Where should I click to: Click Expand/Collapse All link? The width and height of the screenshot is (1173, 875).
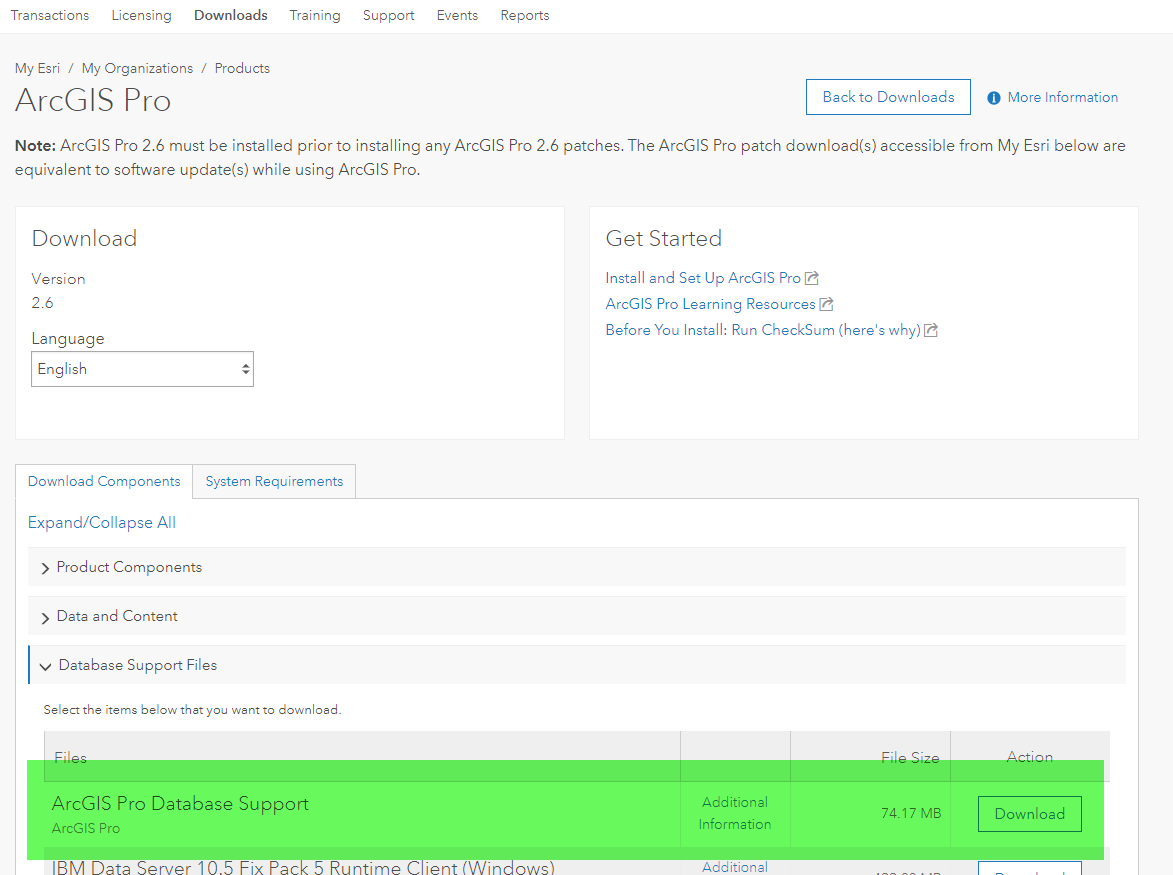pyautogui.click(x=102, y=522)
